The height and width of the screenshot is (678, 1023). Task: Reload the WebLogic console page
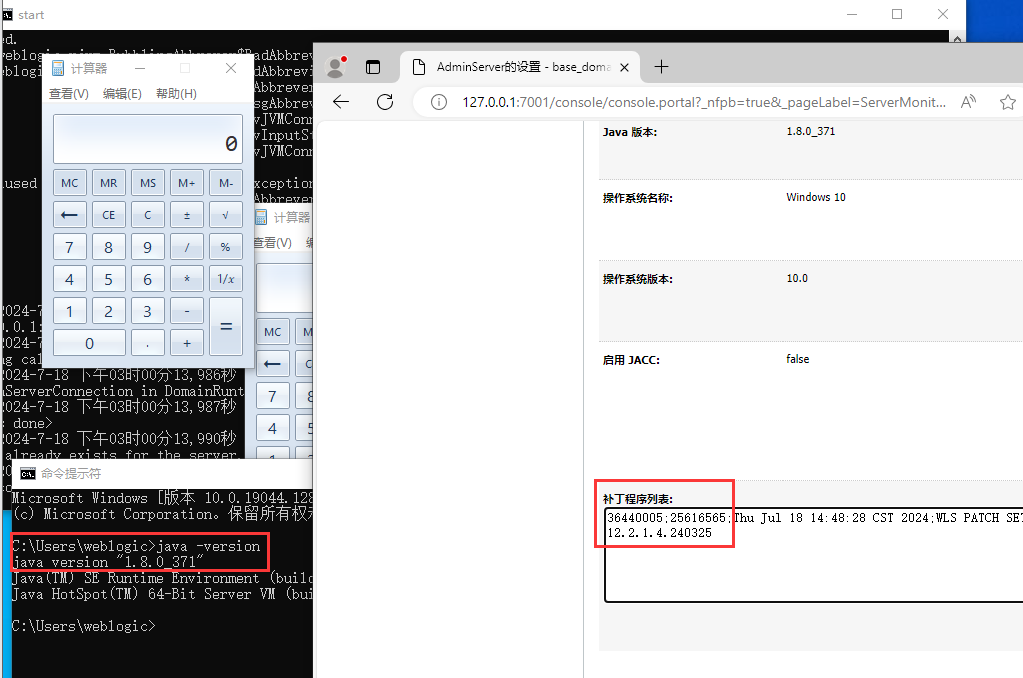[x=385, y=102]
